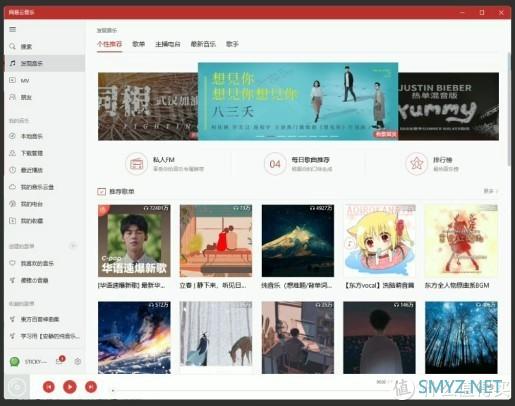
Task: Open 私人FM personal radio
Action: tap(165, 164)
